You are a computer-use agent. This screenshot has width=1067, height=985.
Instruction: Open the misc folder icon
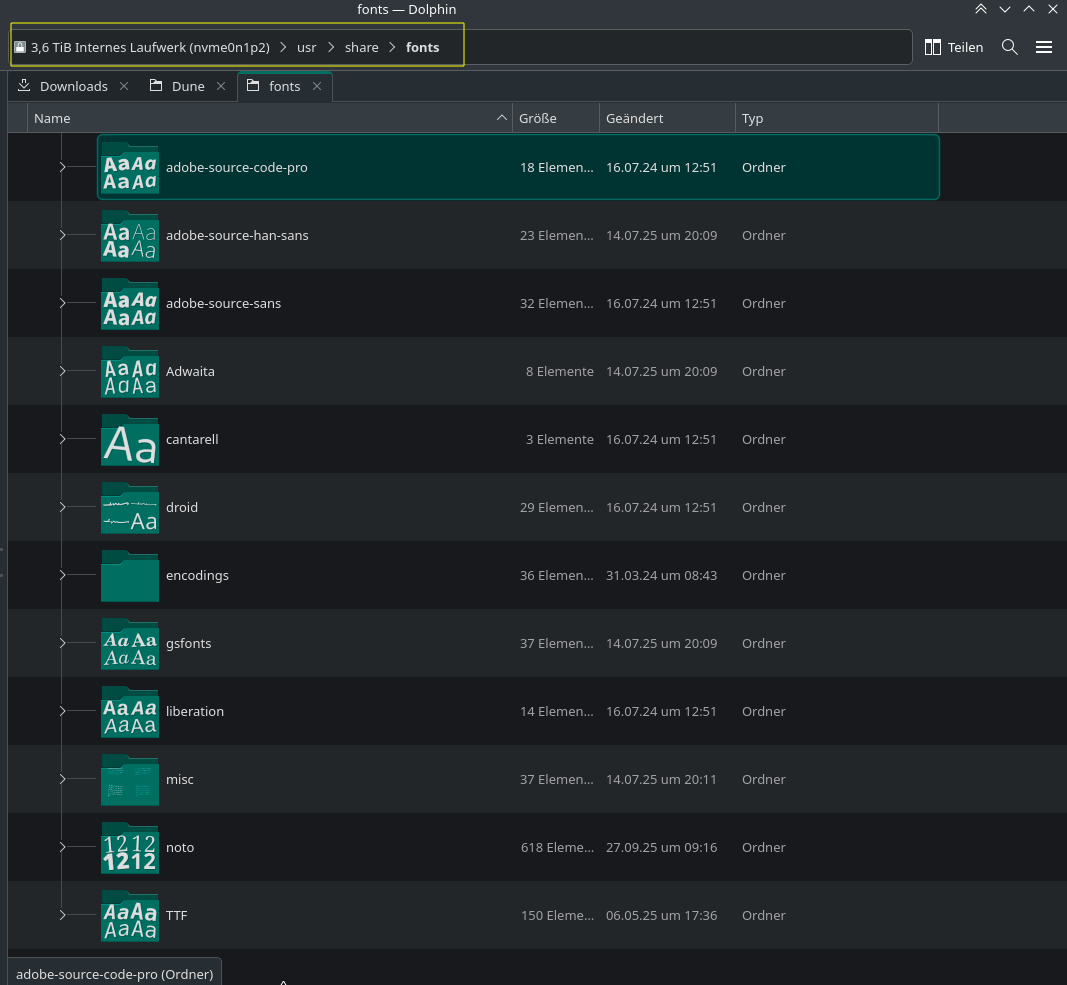click(x=130, y=780)
